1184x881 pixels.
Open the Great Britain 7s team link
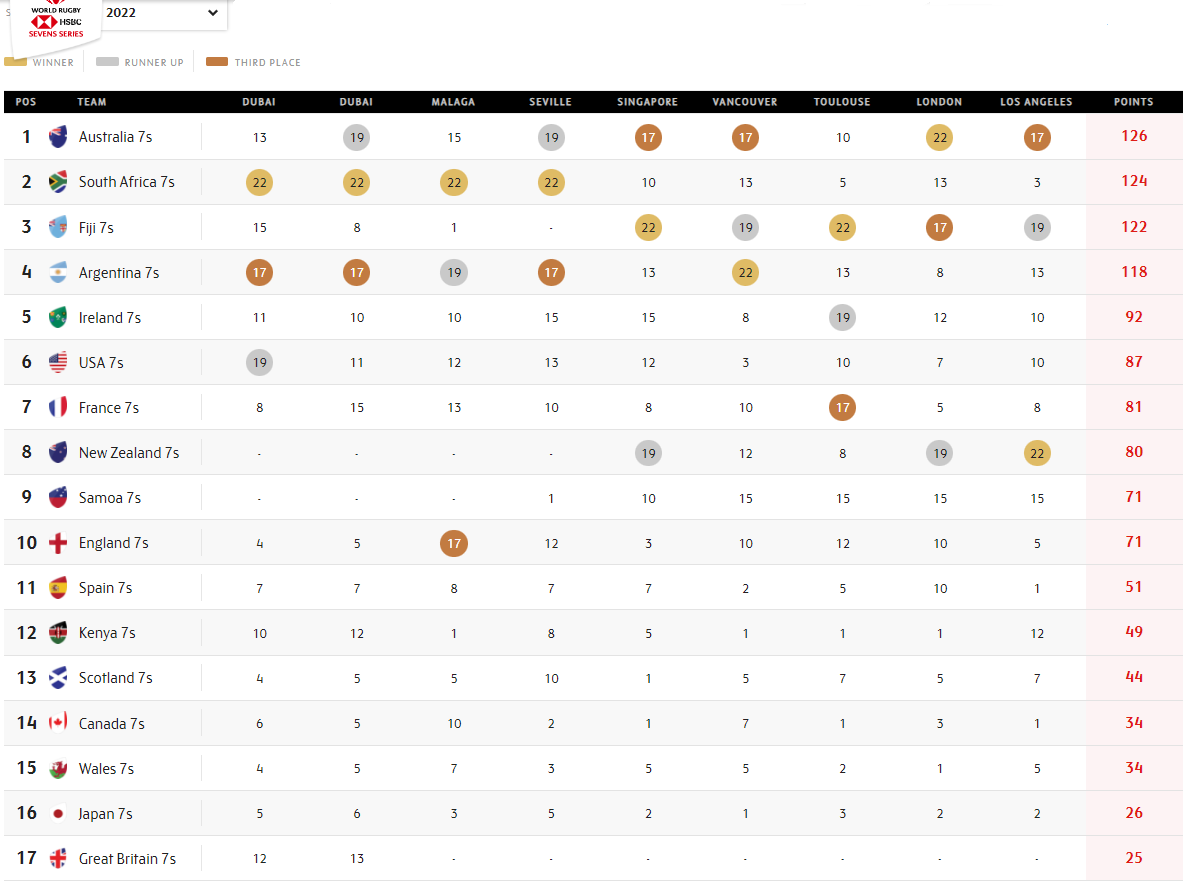point(127,858)
